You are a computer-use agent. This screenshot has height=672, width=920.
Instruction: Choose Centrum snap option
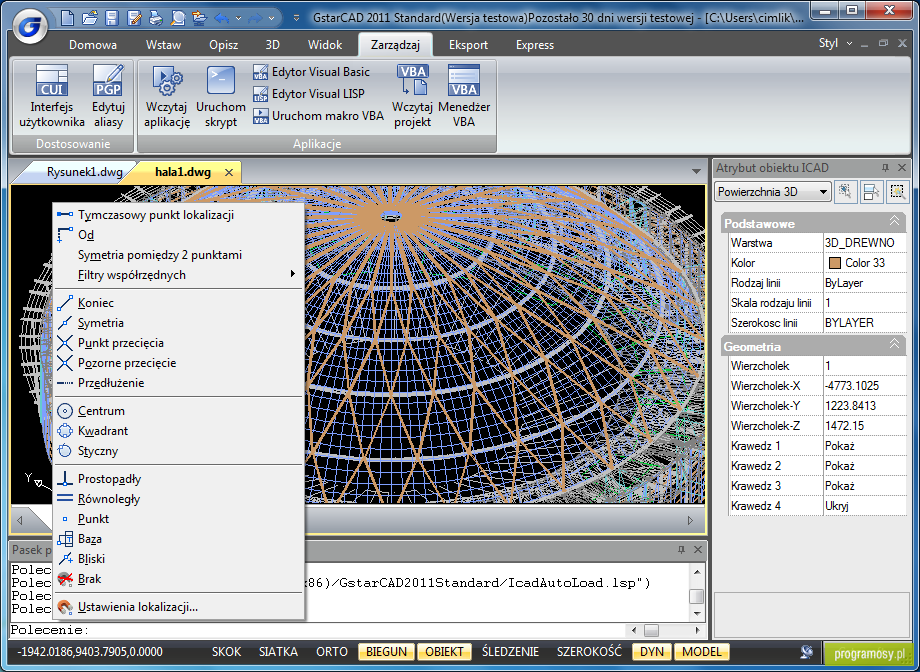pos(178,411)
